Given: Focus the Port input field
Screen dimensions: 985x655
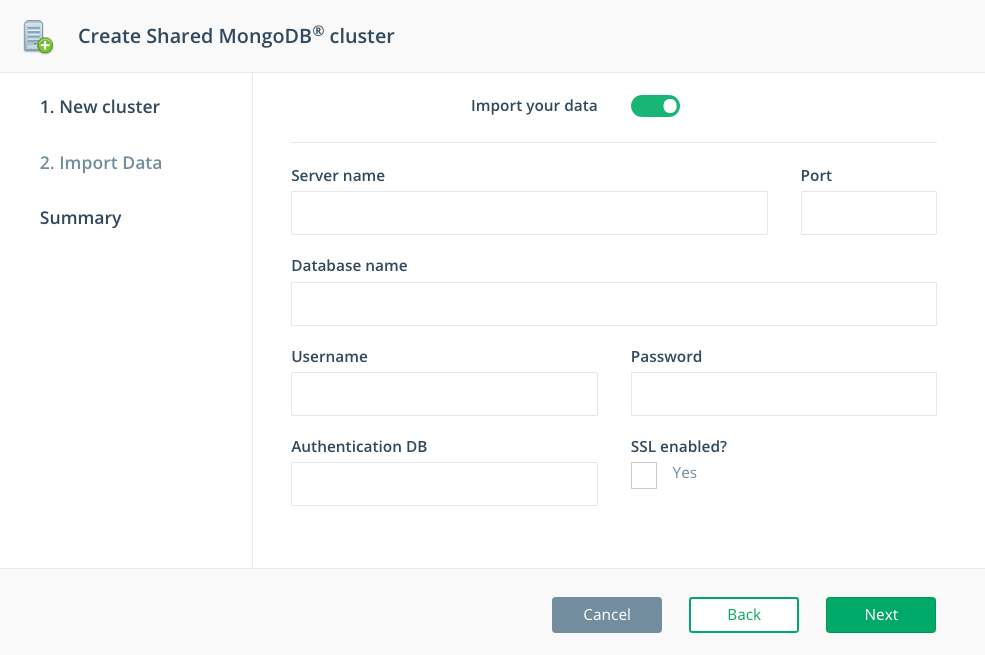Looking at the screenshot, I should tap(869, 213).
